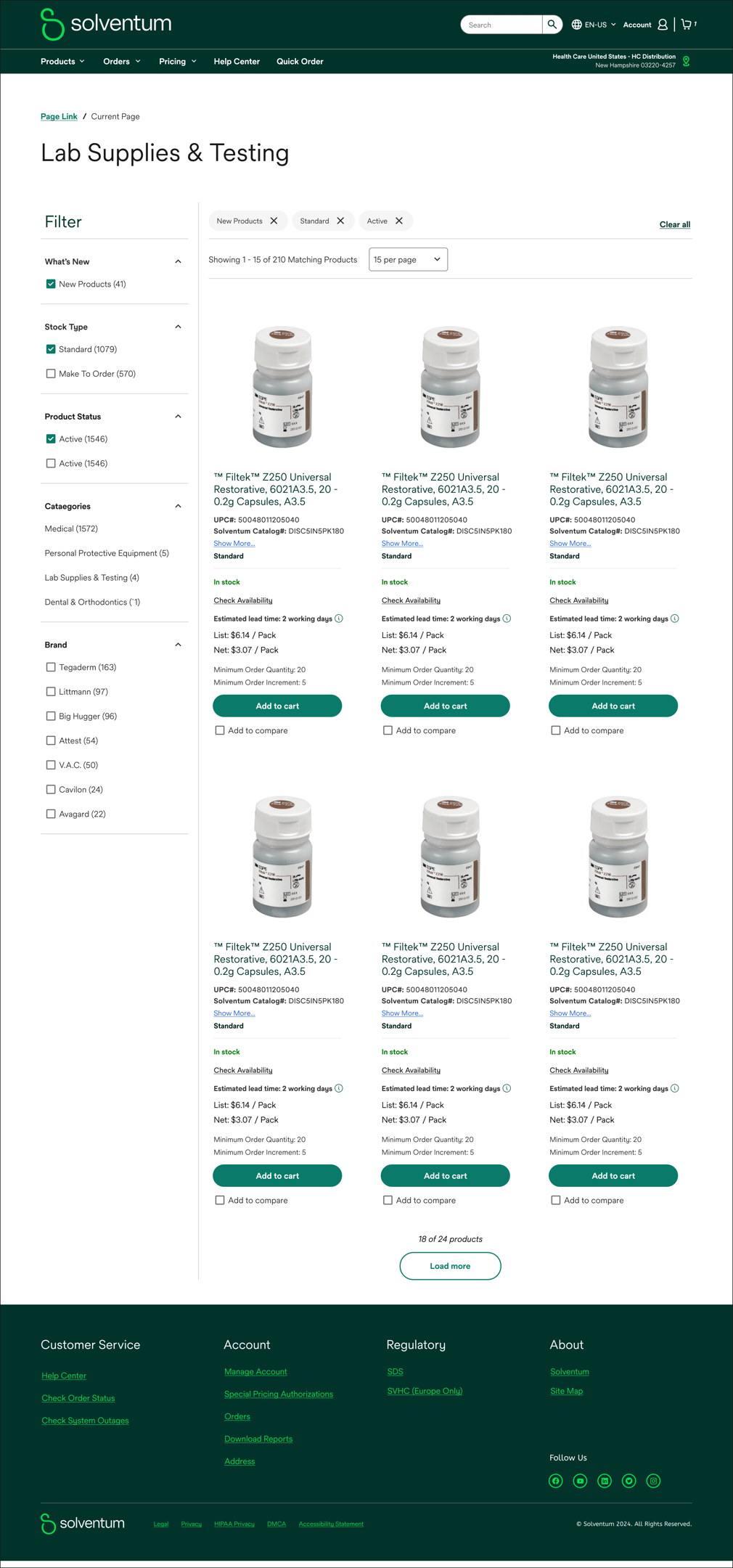
Task: Click the Load more button
Action: point(450,1266)
